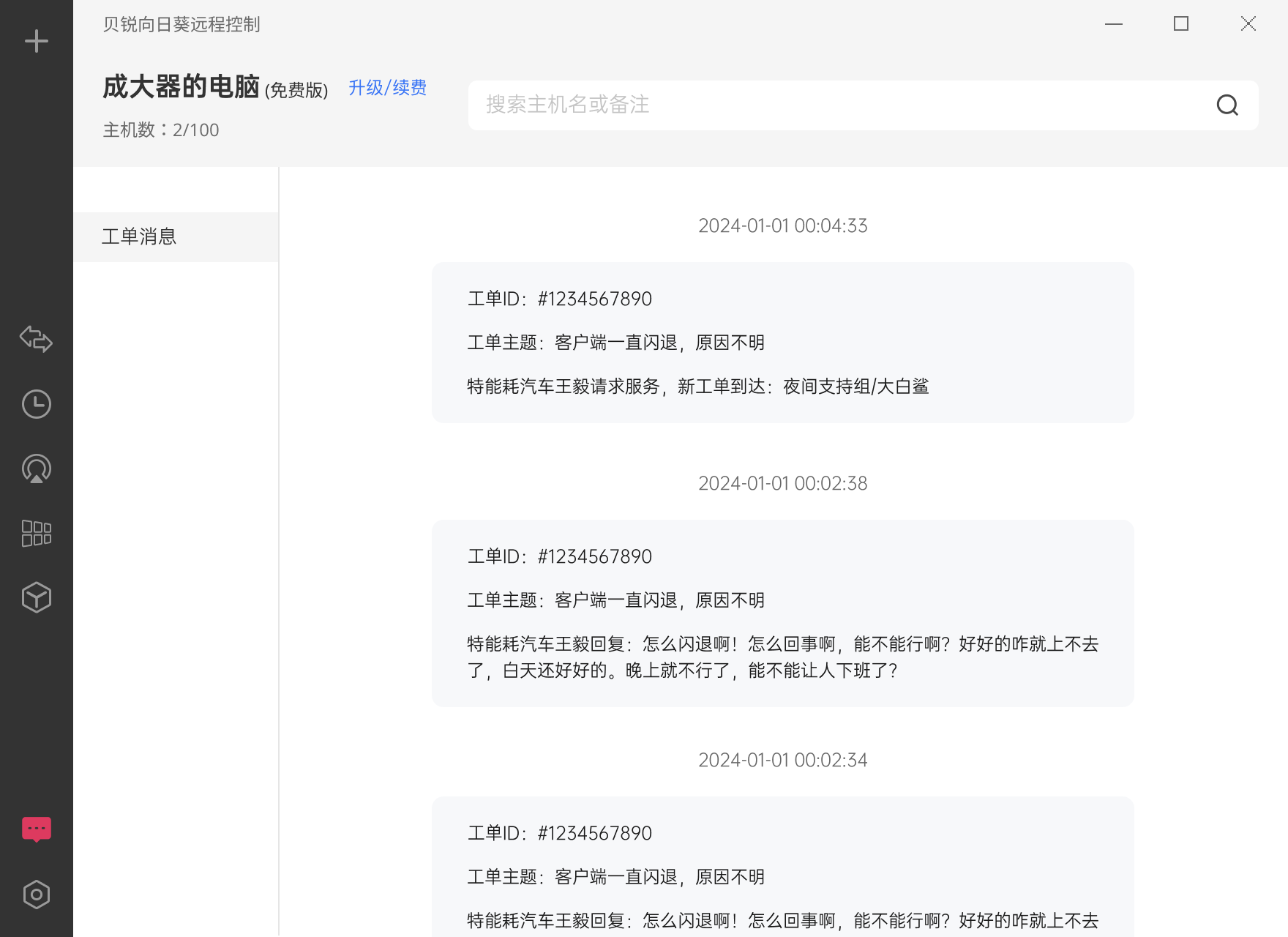Click the 成大器的电脑 account title

click(x=181, y=87)
